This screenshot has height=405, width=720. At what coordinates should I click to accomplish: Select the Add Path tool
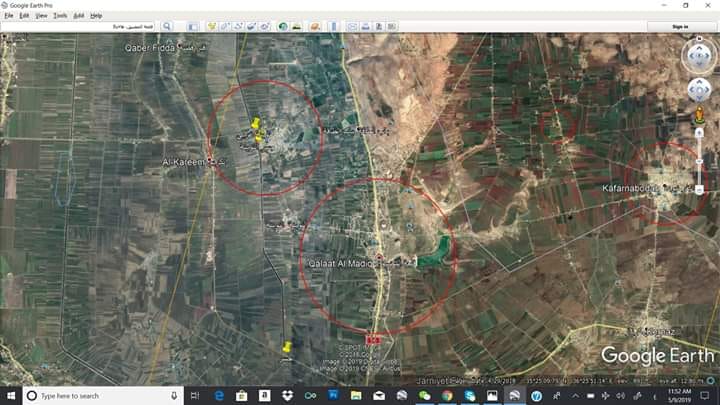[x=238, y=27]
